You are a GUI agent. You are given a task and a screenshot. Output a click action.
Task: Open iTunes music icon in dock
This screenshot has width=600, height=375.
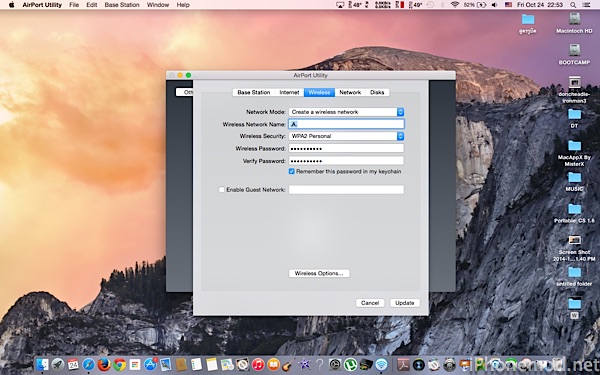(x=258, y=365)
